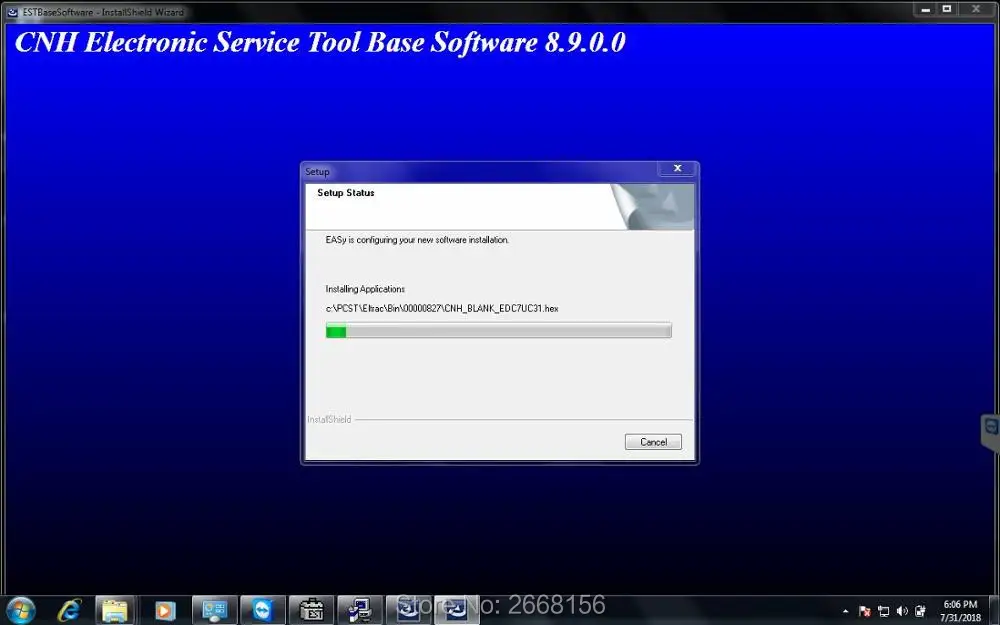
Task: Open the Action Center flag icon
Action: pos(865,611)
